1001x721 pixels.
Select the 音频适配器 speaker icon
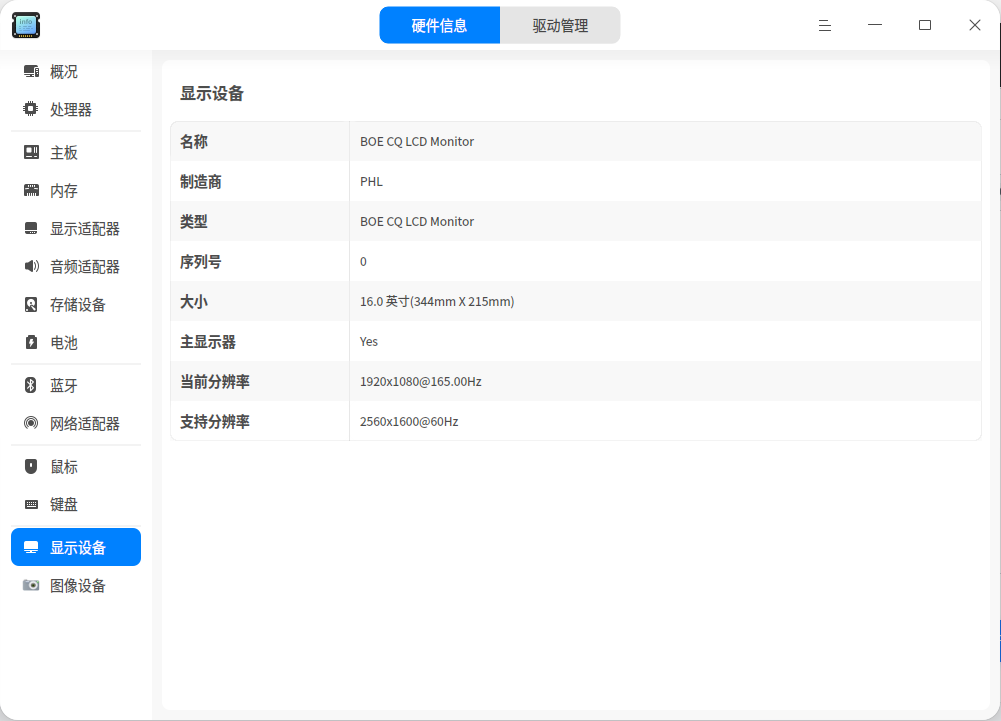point(31,266)
